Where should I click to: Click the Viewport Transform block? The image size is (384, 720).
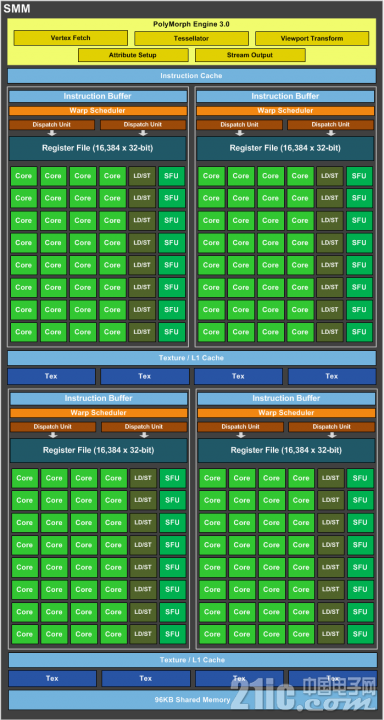coord(312,38)
